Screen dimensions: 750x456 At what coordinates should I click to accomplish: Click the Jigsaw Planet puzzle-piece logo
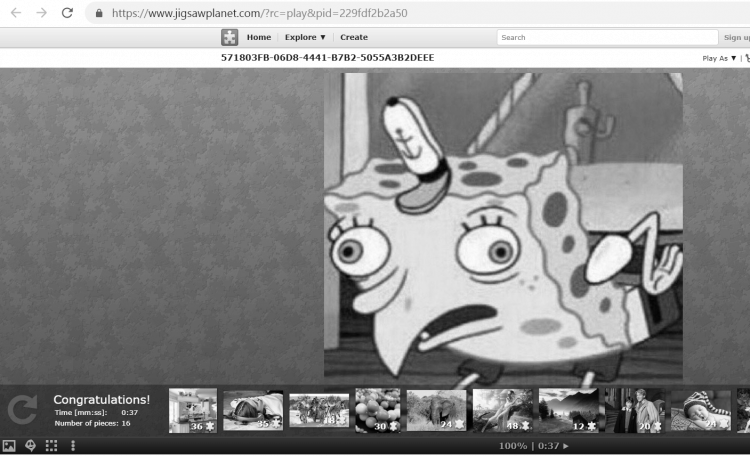pos(230,37)
